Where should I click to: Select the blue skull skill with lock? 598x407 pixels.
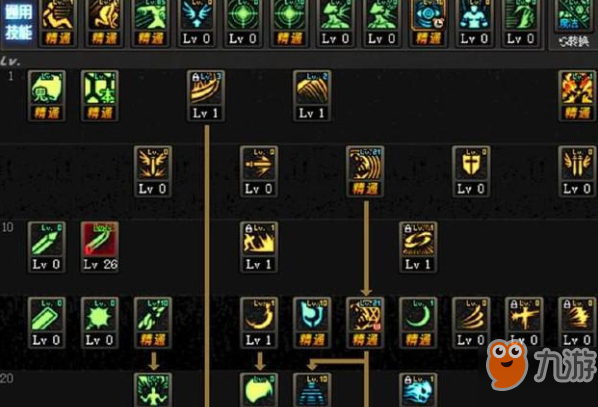coord(418,390)
